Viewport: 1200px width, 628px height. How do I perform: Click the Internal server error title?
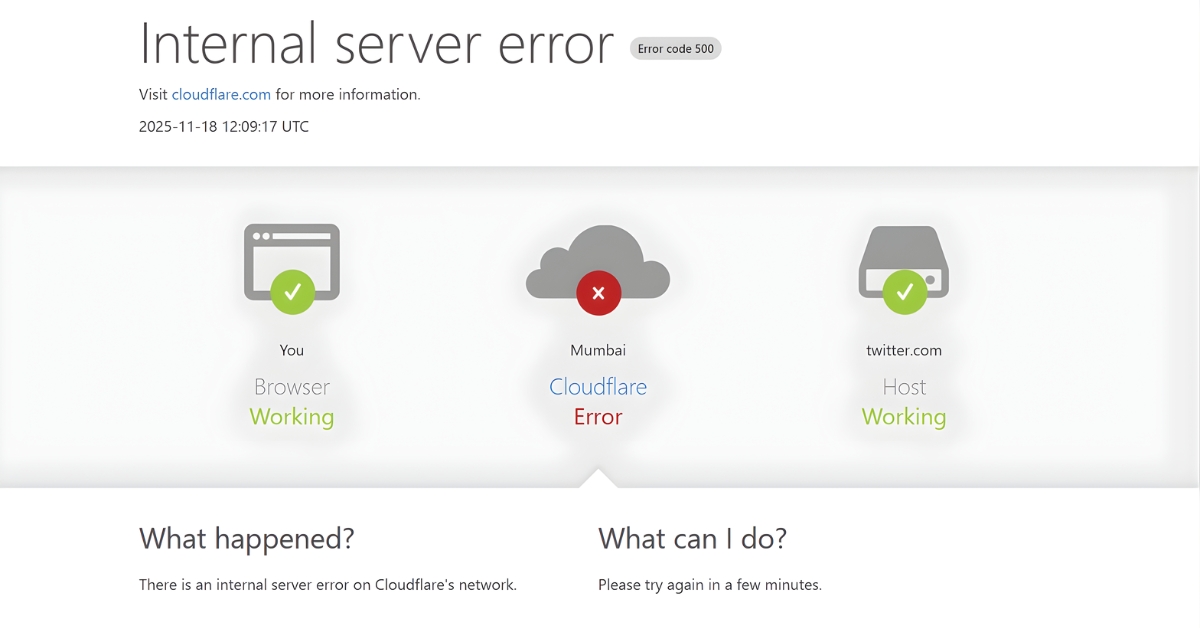pyautogui.click(x=376, y=44)
